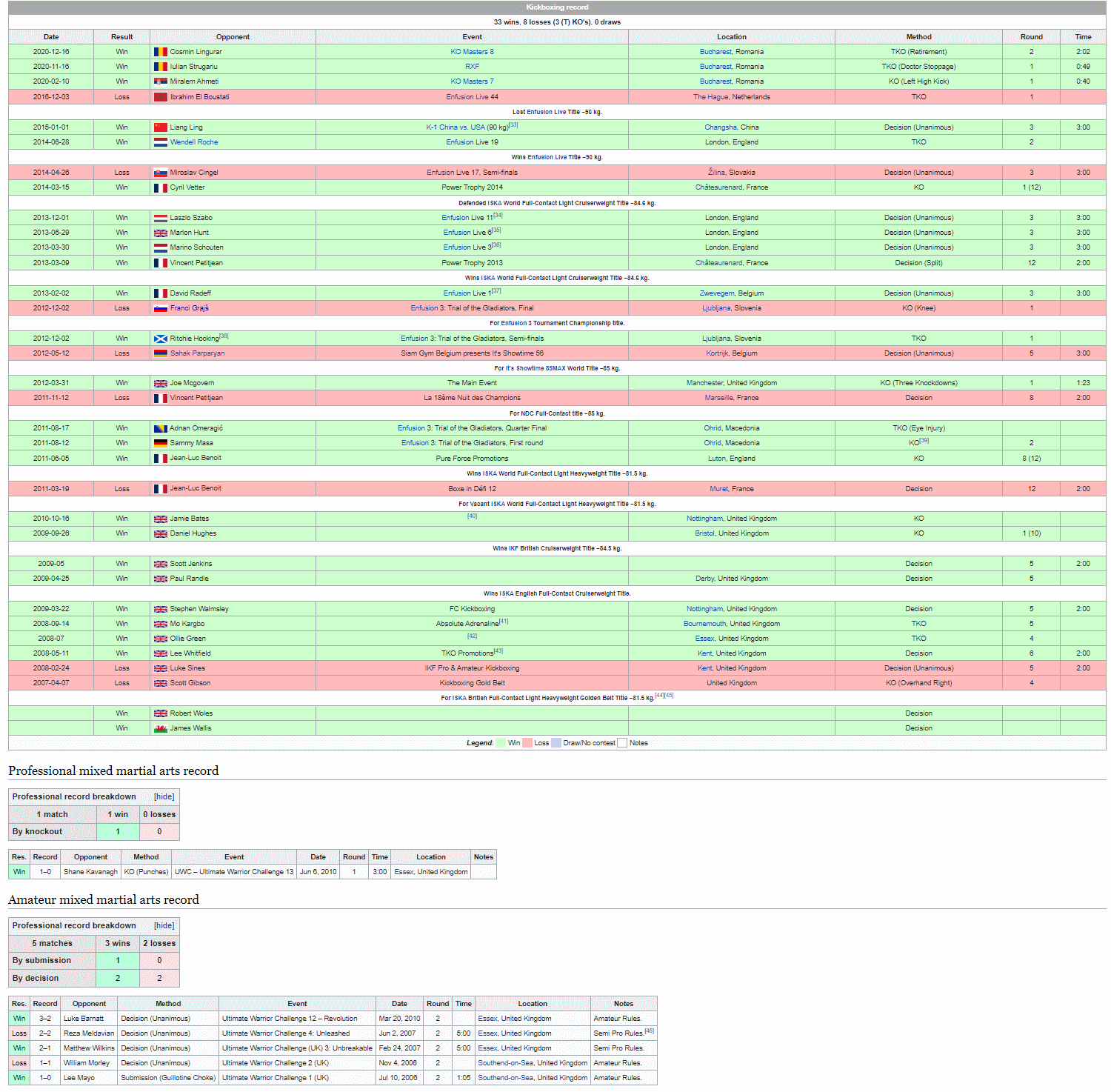Image resolution: width=1111 pixels, height=1092 pixels.
Task: Open citation 40 in the Jamie Bates row
Action: (472, 516)
